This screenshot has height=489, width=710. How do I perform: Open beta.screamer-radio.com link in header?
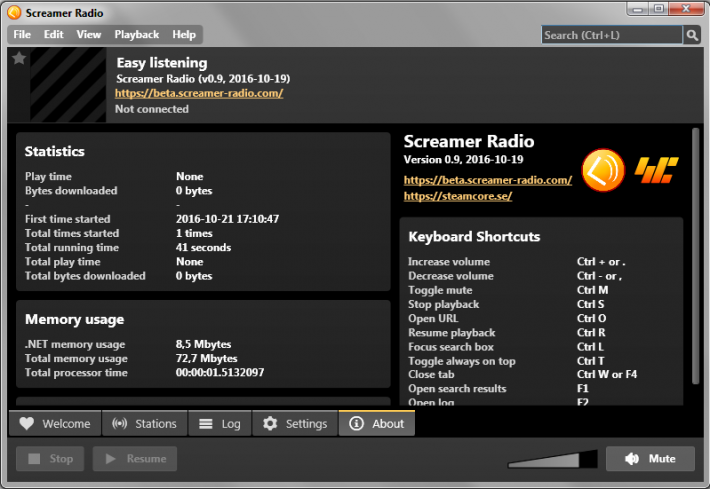[199, 93]
